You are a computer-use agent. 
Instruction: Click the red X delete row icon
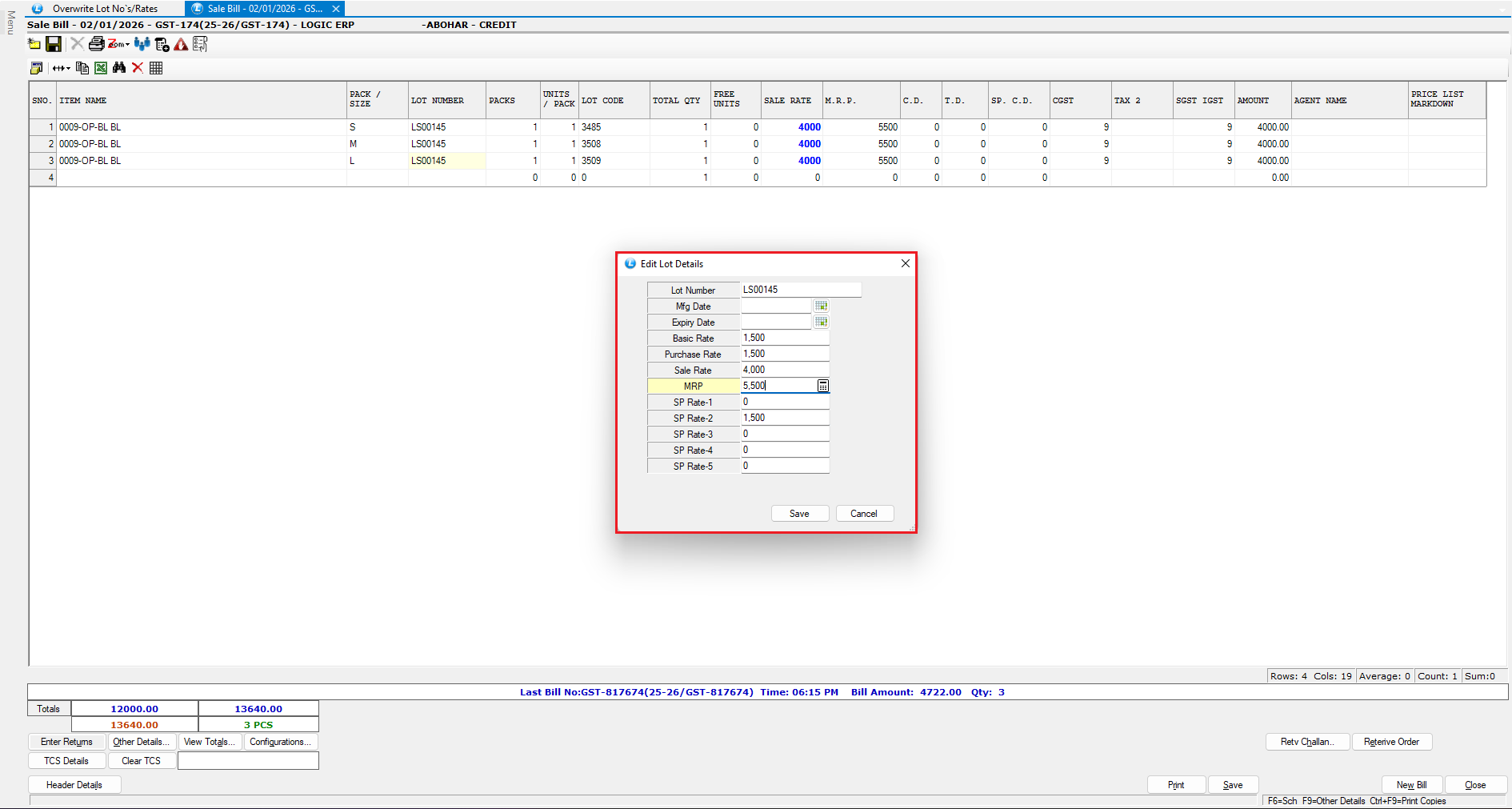pyautogui.click(x=138, y=68)
